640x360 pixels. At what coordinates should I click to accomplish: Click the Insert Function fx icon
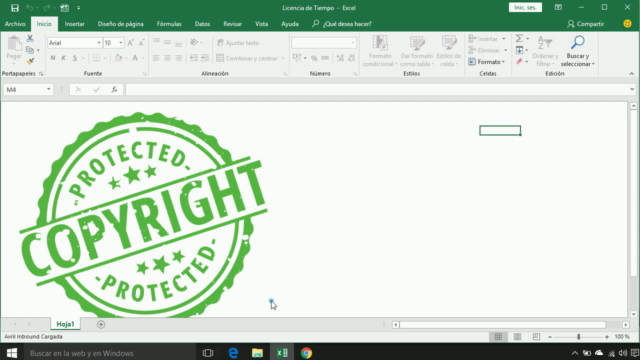[114, 89]
